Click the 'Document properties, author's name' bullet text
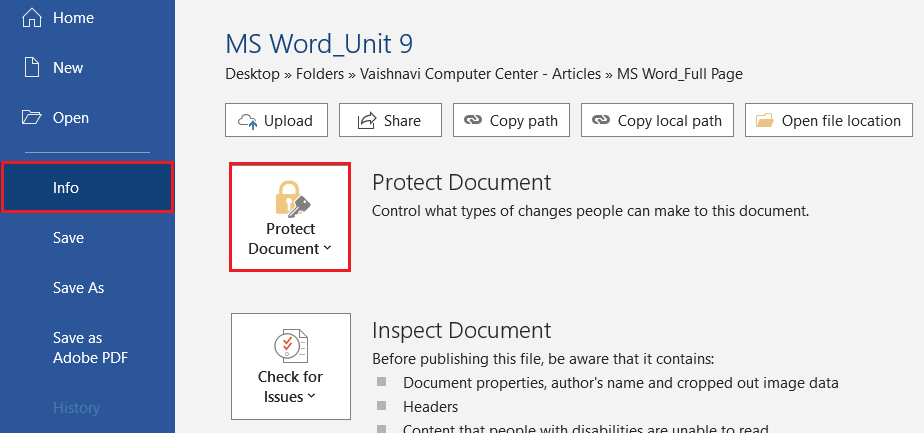 coord(621,383)
